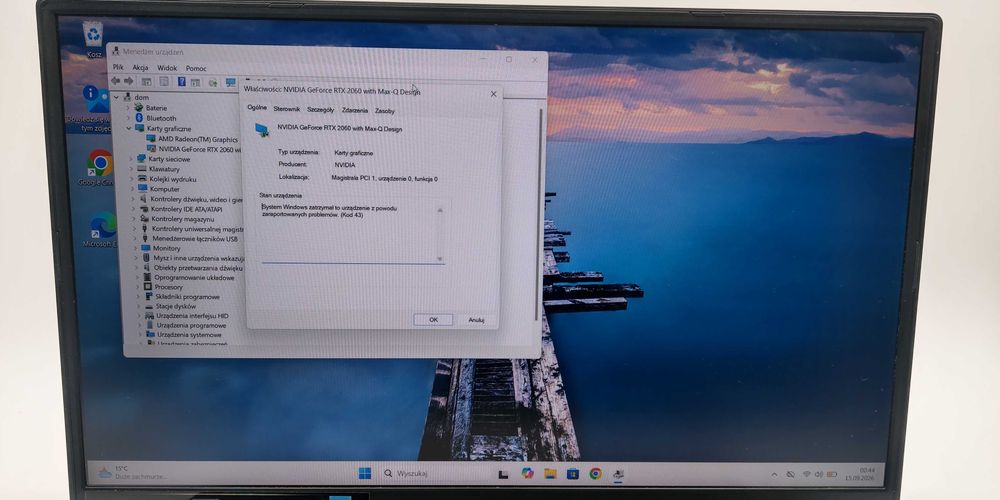The width and height of the screenshot is (1000, 500).
Task: Open Recycle Bin (Kosz) on the desktop
Action: (93, 38)
